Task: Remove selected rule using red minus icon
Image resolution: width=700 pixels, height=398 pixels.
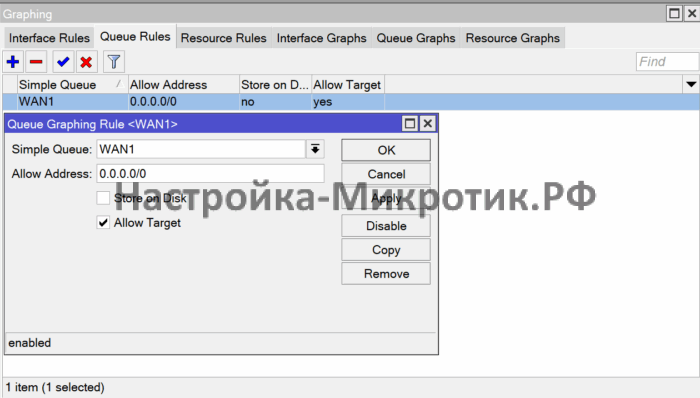Action: (36, 62)
